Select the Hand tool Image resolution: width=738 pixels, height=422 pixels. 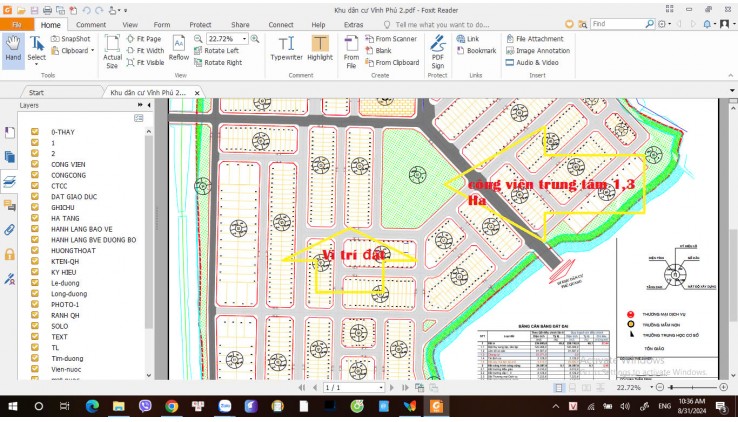(x=13, y=48)
